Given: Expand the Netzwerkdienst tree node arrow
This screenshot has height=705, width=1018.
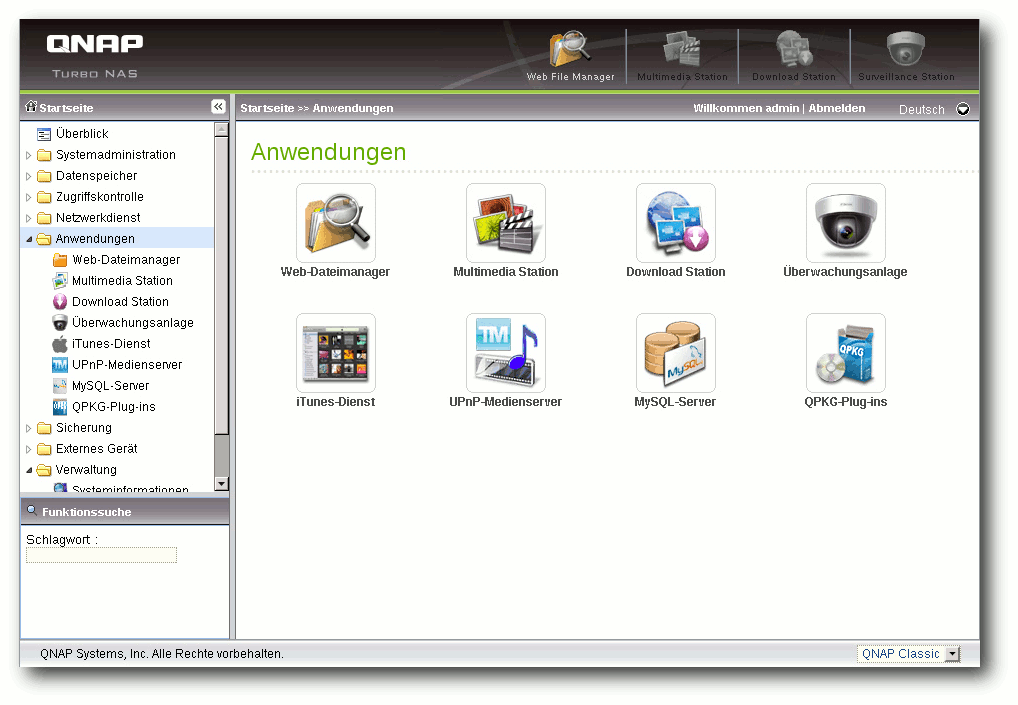Looking at the screenshot, I should click(29, 218).
